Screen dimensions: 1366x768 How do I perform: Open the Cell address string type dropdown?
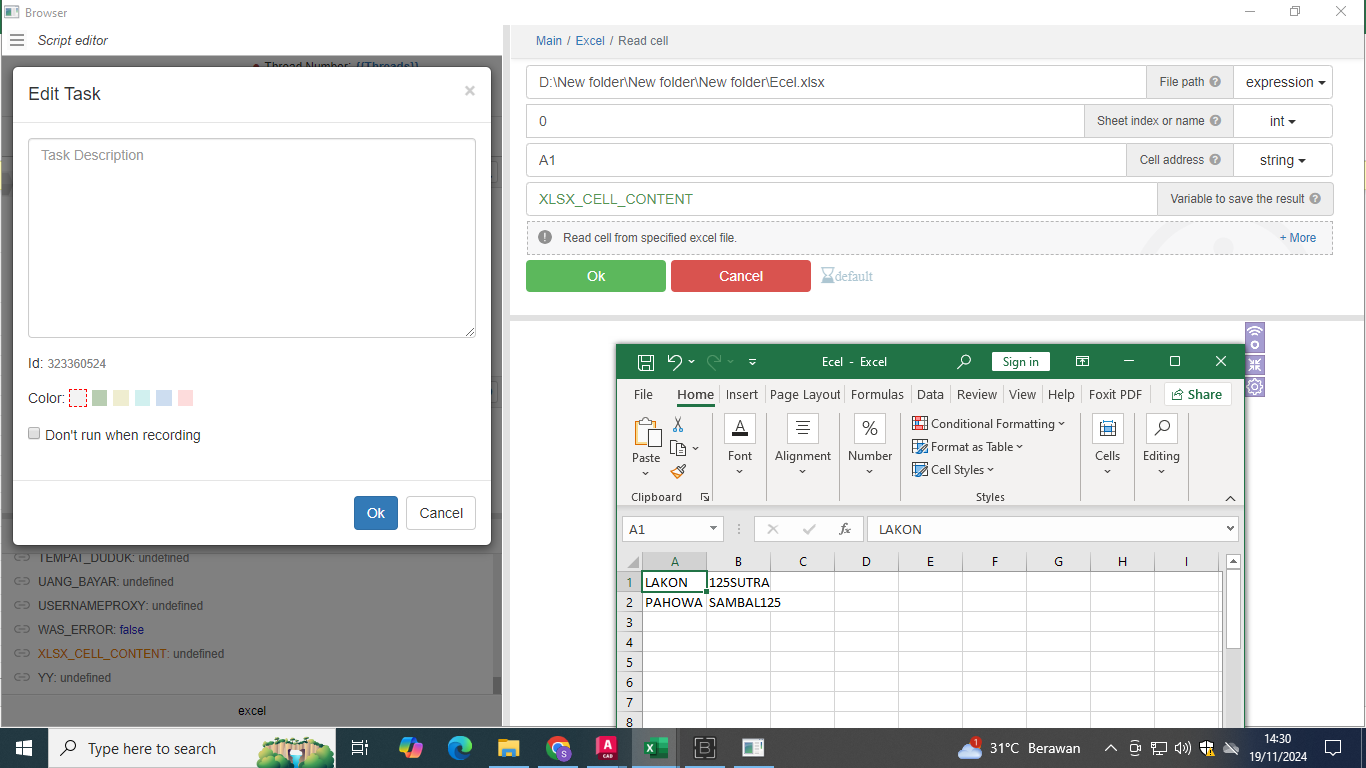point(1283,160)
